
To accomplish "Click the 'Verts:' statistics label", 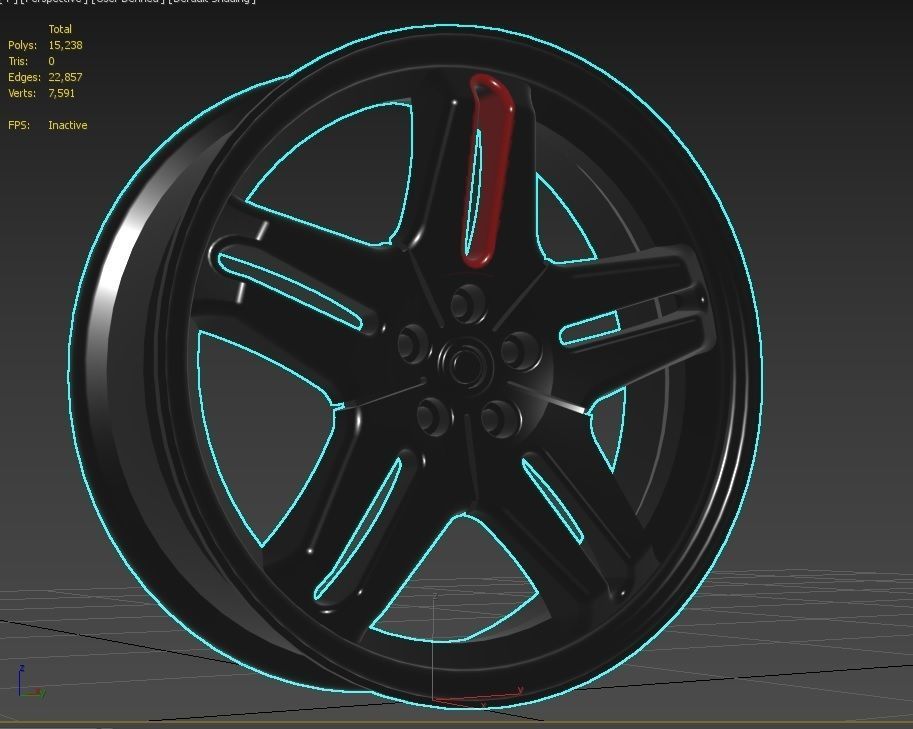I will 23,93.
